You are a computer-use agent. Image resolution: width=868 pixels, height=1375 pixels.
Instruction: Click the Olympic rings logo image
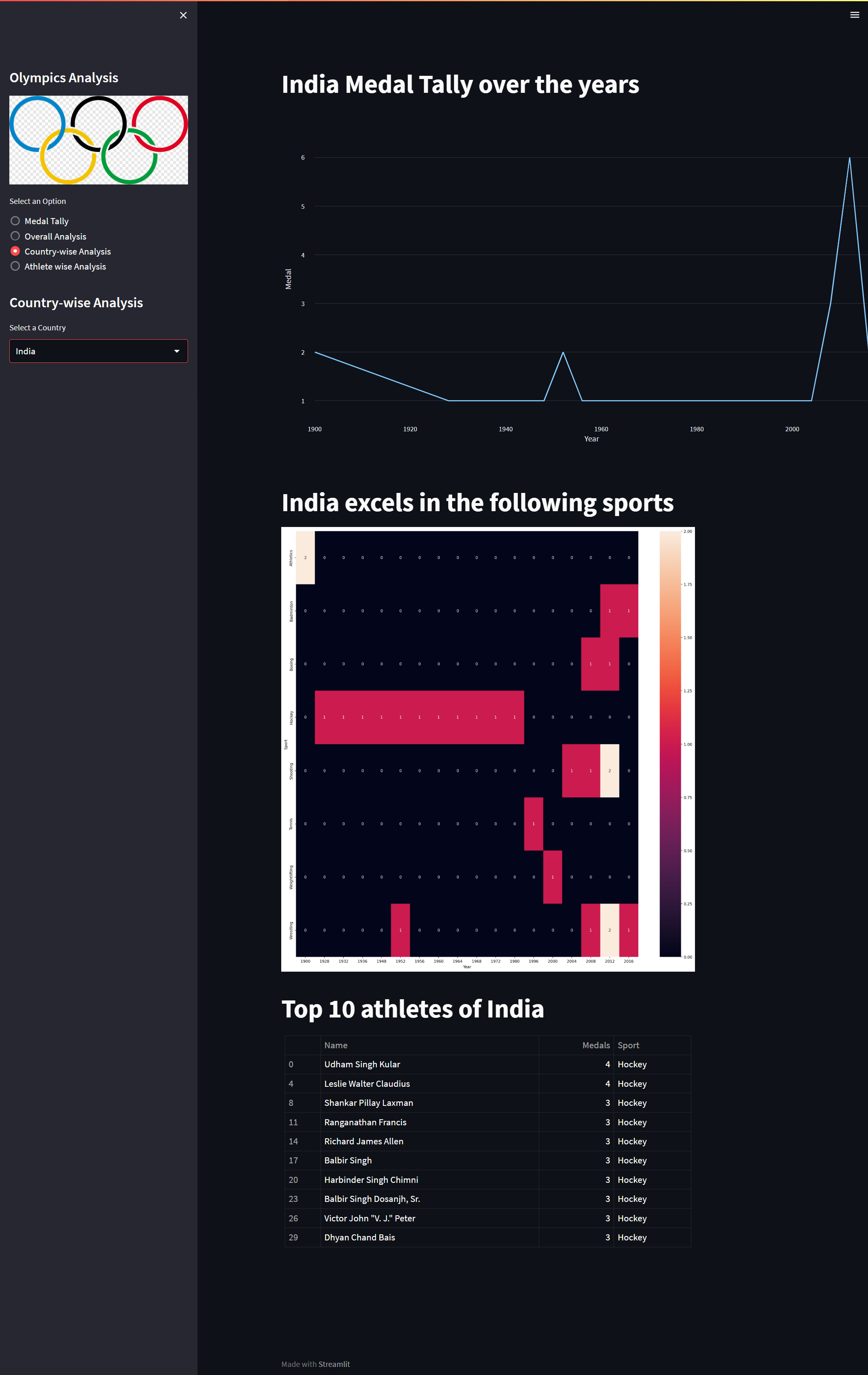[98, 139]
